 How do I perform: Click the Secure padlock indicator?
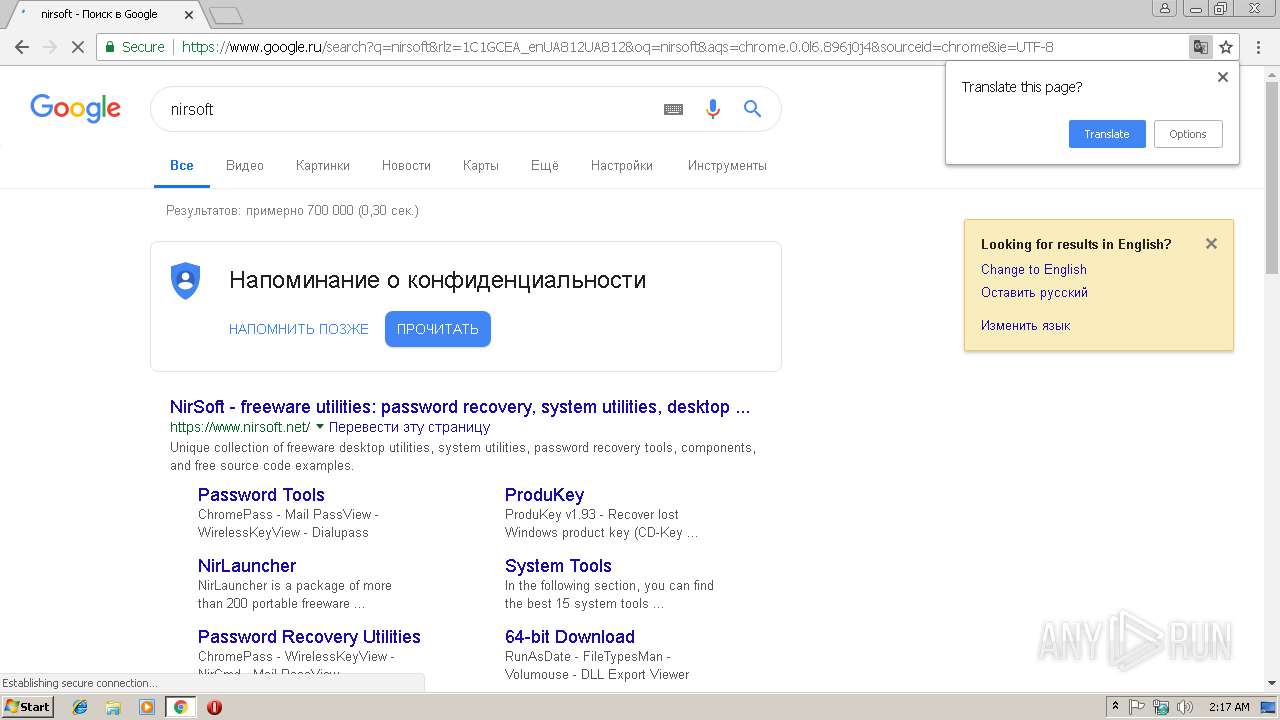click(135, 47)
